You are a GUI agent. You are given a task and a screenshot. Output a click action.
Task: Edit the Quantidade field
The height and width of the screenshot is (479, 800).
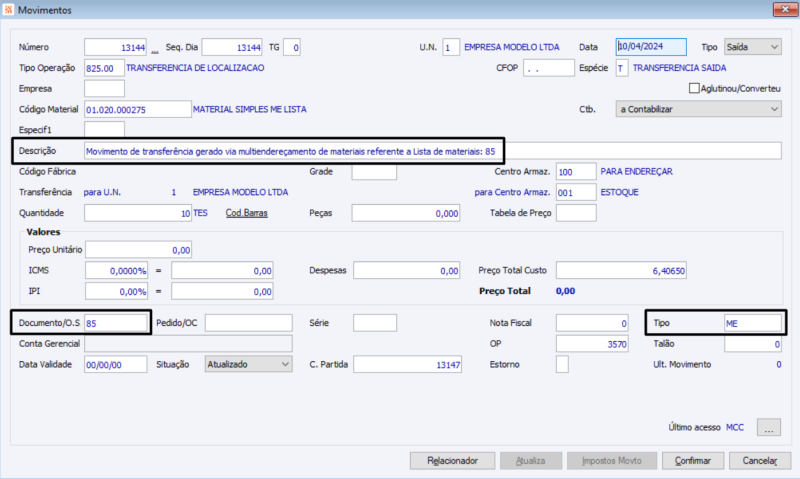tap(138, 213)
